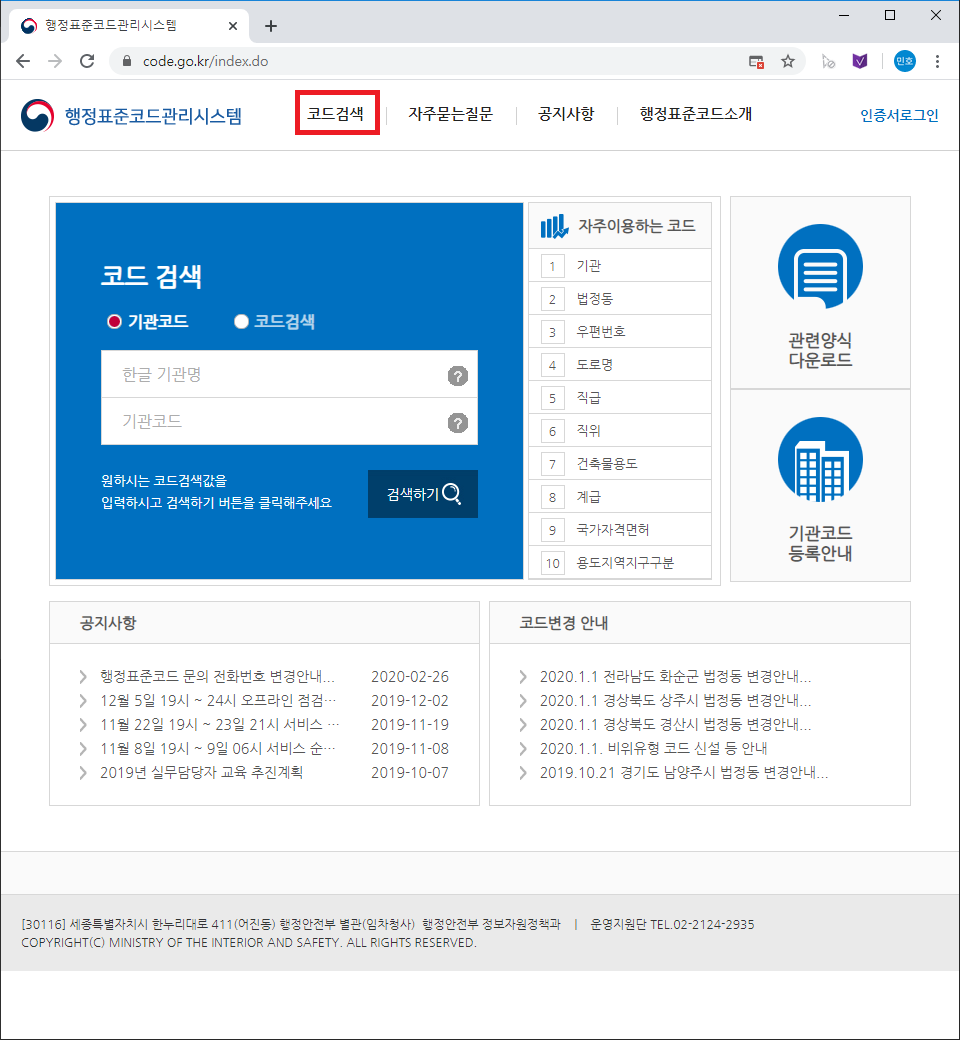Open the Chrome three-dot menu
This screenshot has width=960, height=1040.
tap(937, 60)
